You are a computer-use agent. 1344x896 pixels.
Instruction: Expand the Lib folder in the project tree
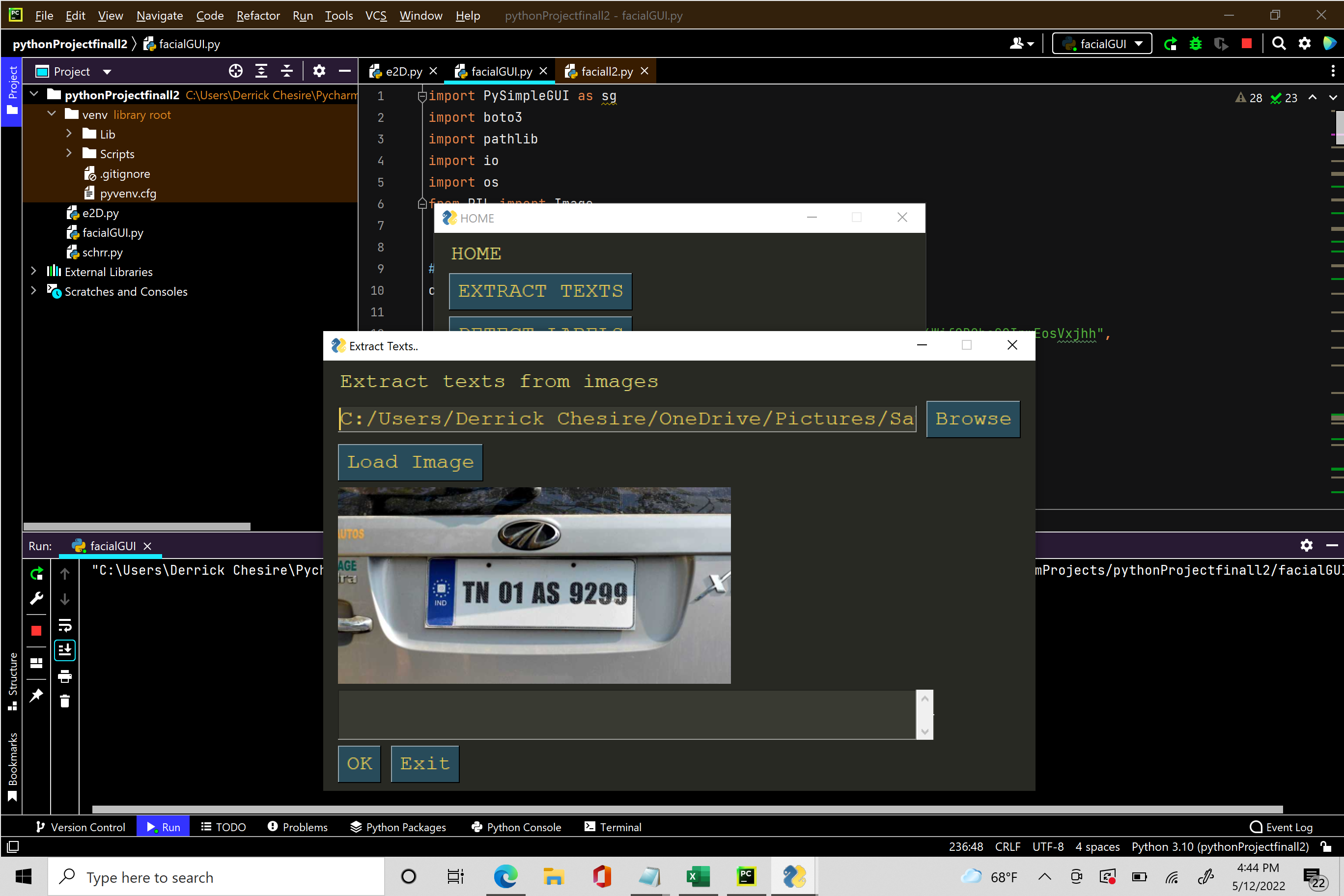tap(69, 134)
